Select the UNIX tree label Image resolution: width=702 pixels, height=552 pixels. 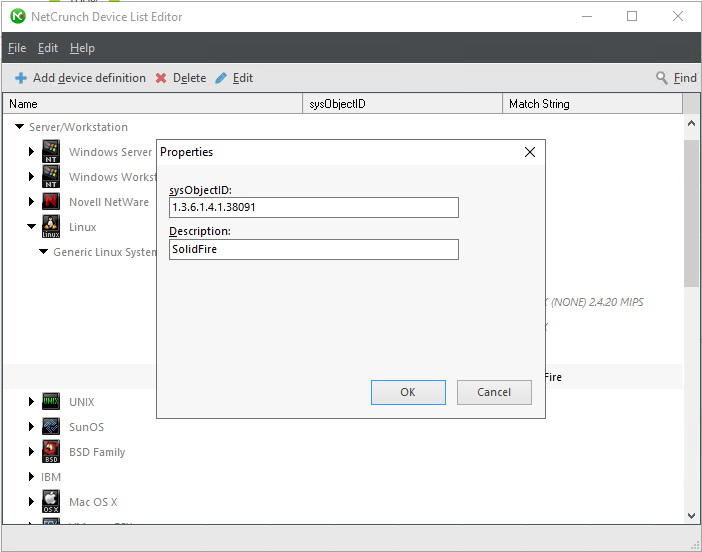[x=81, y=402]
